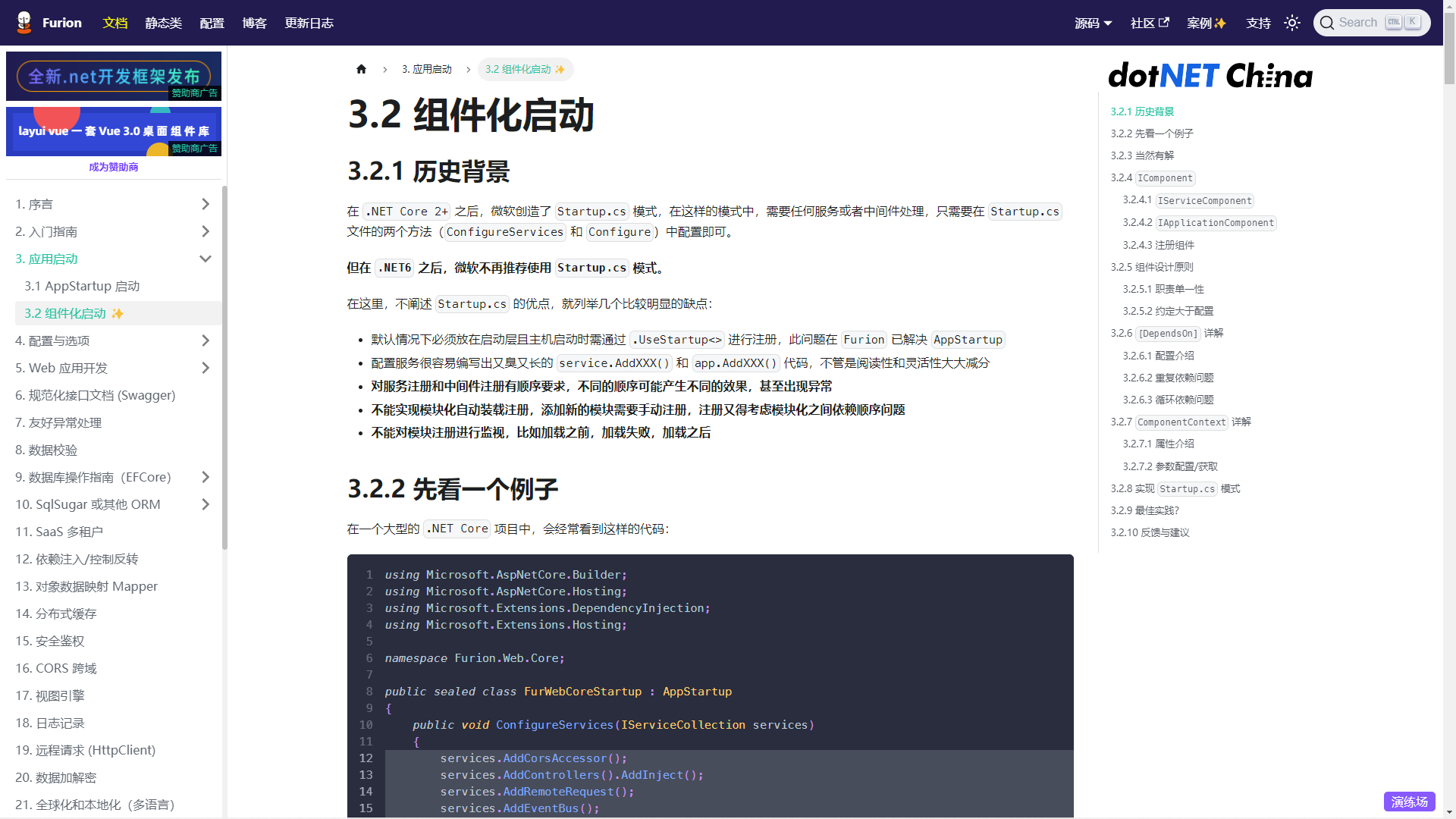1456x819 pixels.
Task: Jump to 3.2.9 最佳实践? in TOC
Action: (1145, 510)
